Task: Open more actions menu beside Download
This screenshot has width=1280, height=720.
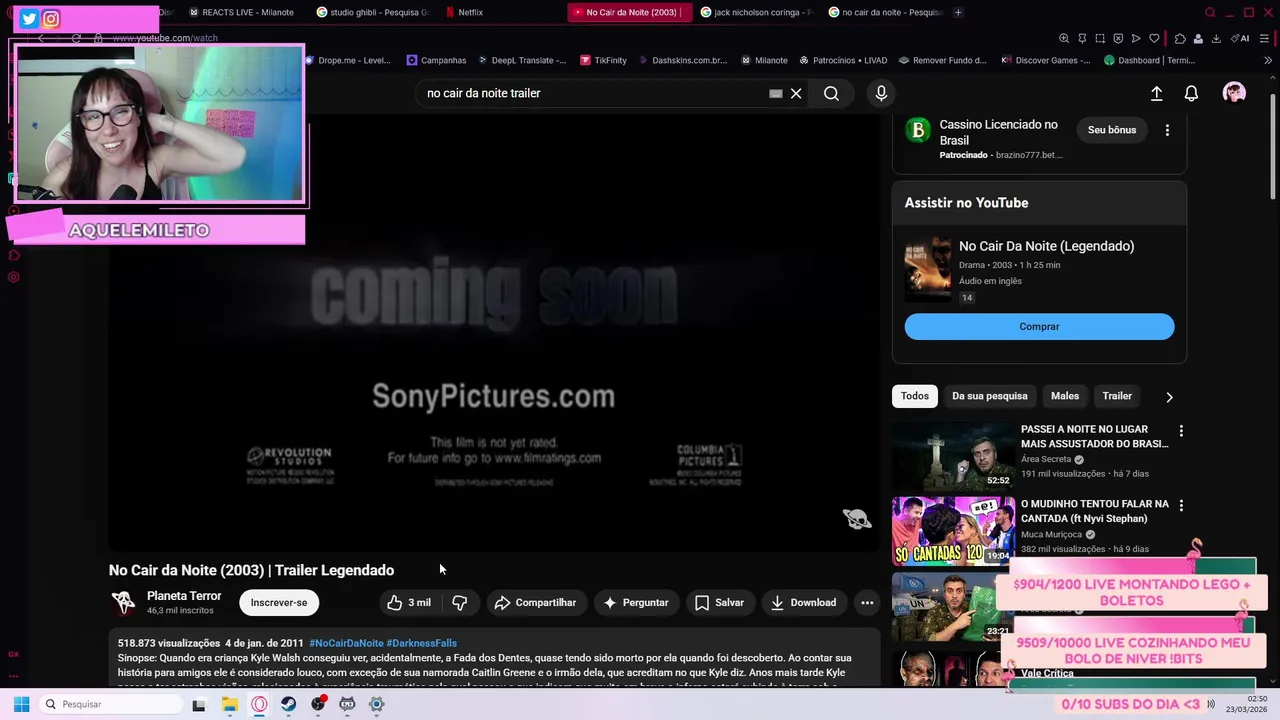Action: click(x=867, y=602)
